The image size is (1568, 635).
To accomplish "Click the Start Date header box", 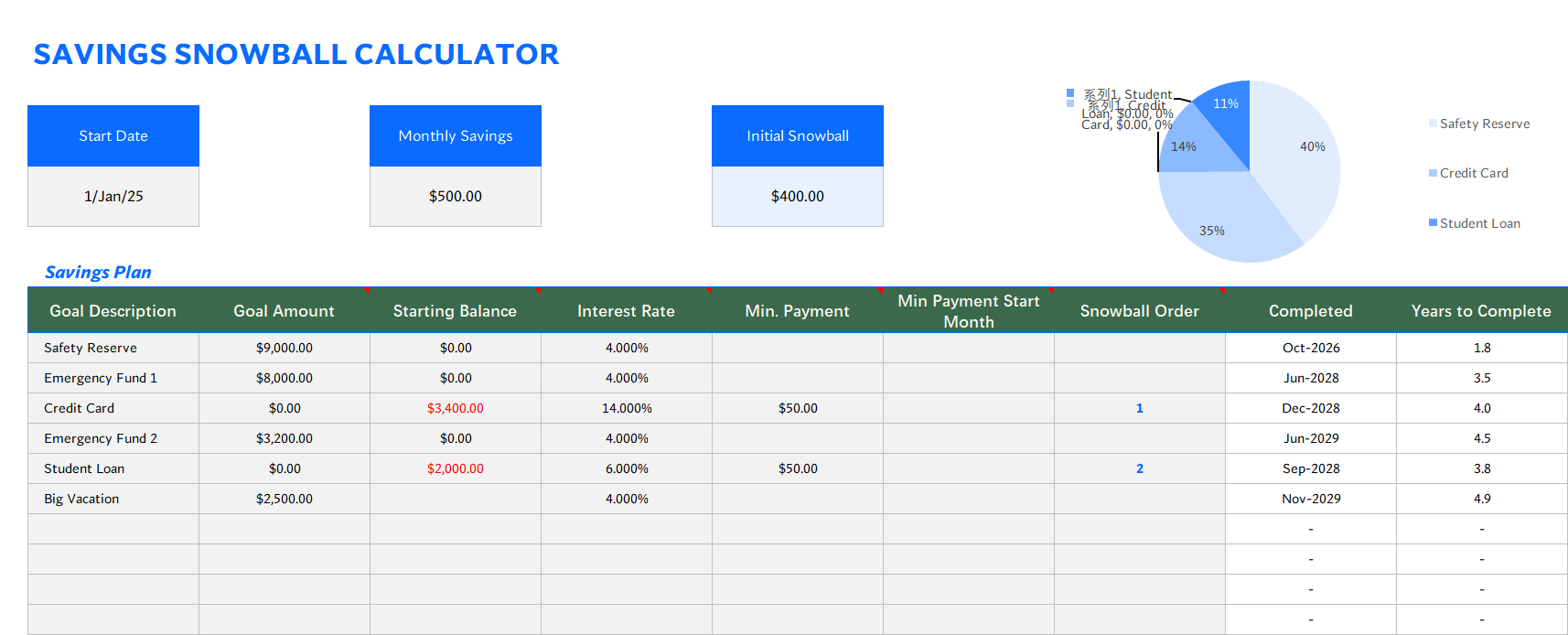I will pyautogui.click(x=113, y=135).
